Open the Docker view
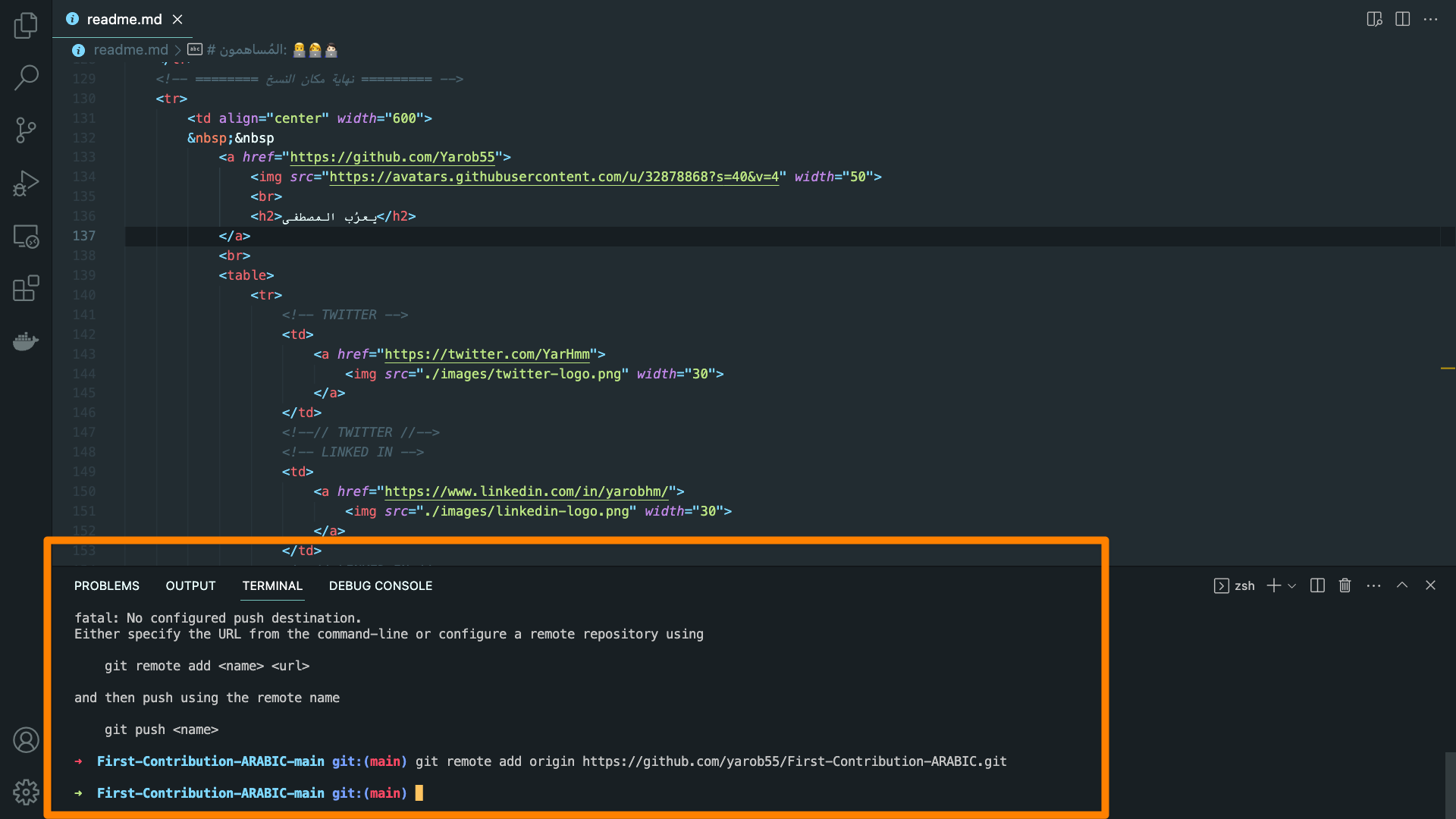This screenshot has height=819, width=1456. 26,341
